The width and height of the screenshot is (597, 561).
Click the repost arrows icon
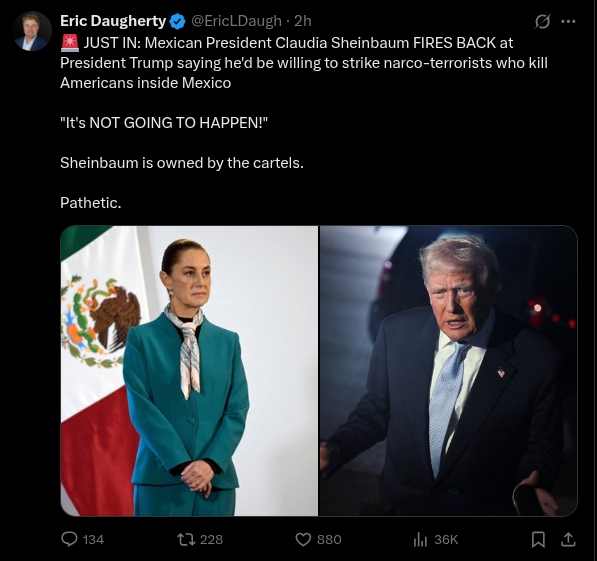tap(186, 539)
